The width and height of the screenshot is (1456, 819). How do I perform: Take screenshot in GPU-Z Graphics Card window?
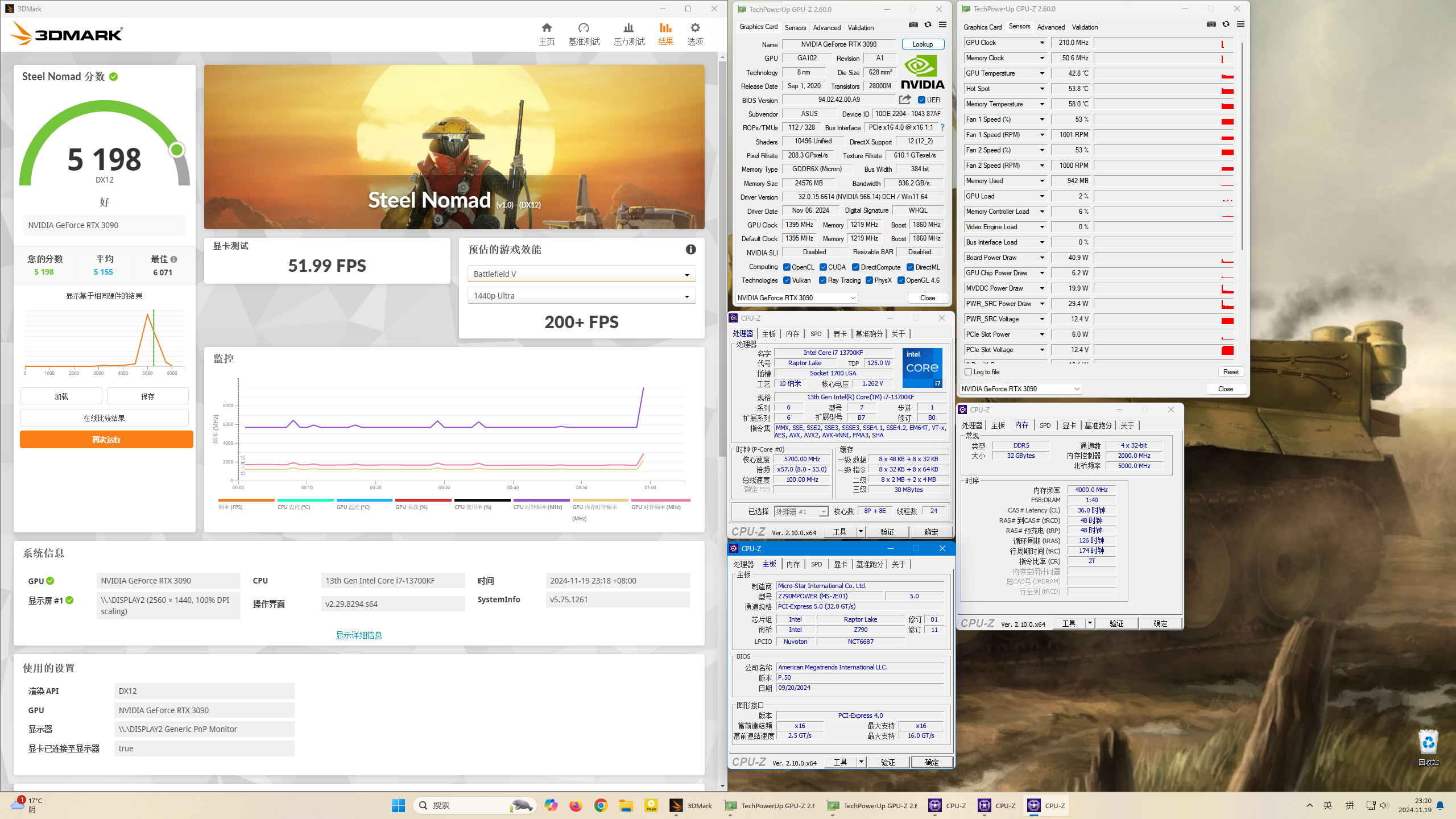click(x=913, y=24)
